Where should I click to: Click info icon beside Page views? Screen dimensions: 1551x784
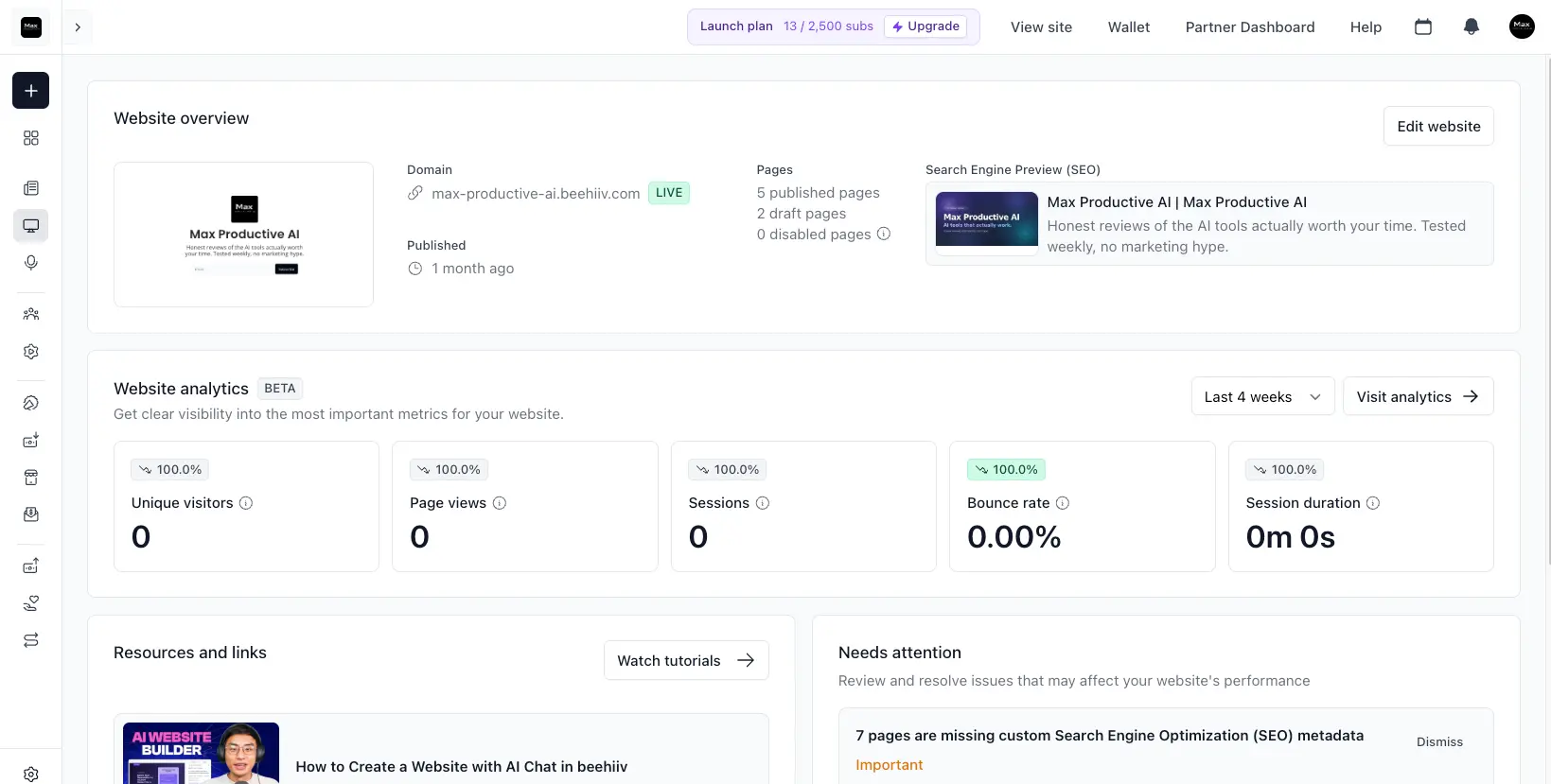pyautogui.click(x=500, y=503)
